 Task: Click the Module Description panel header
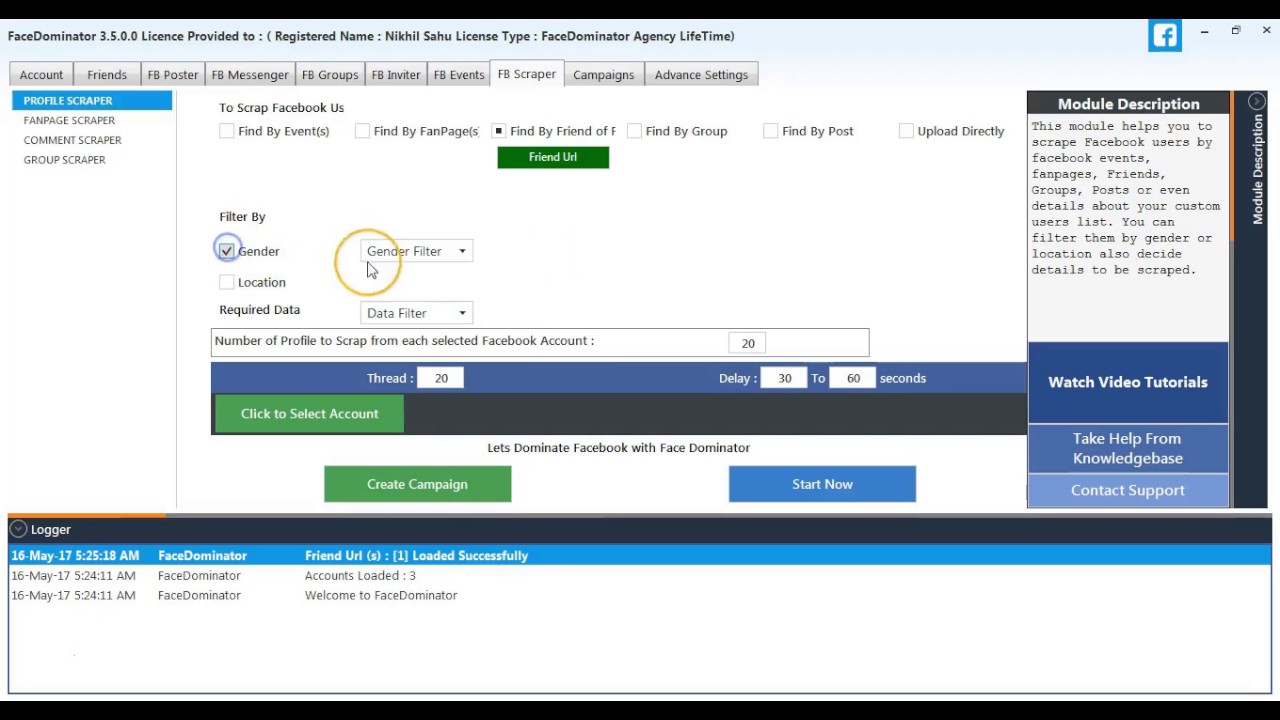[x=1128, y=104]
